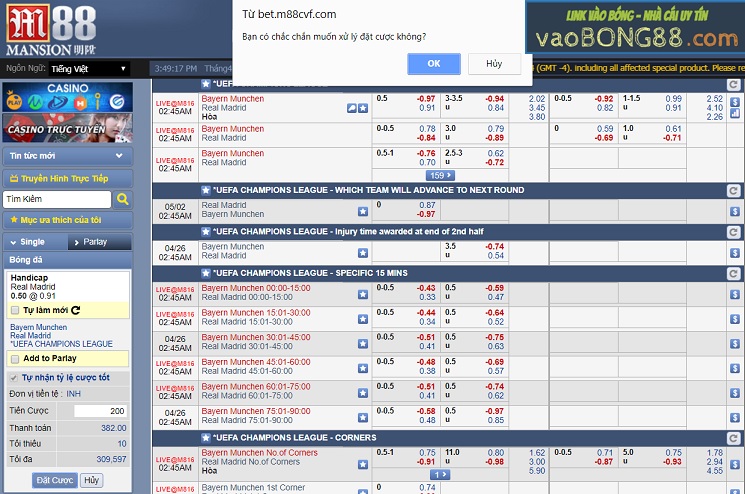The height and width of the screenshot is (494, 745).
Task: Check the Add to Parlay box
Action: [15, 358]
